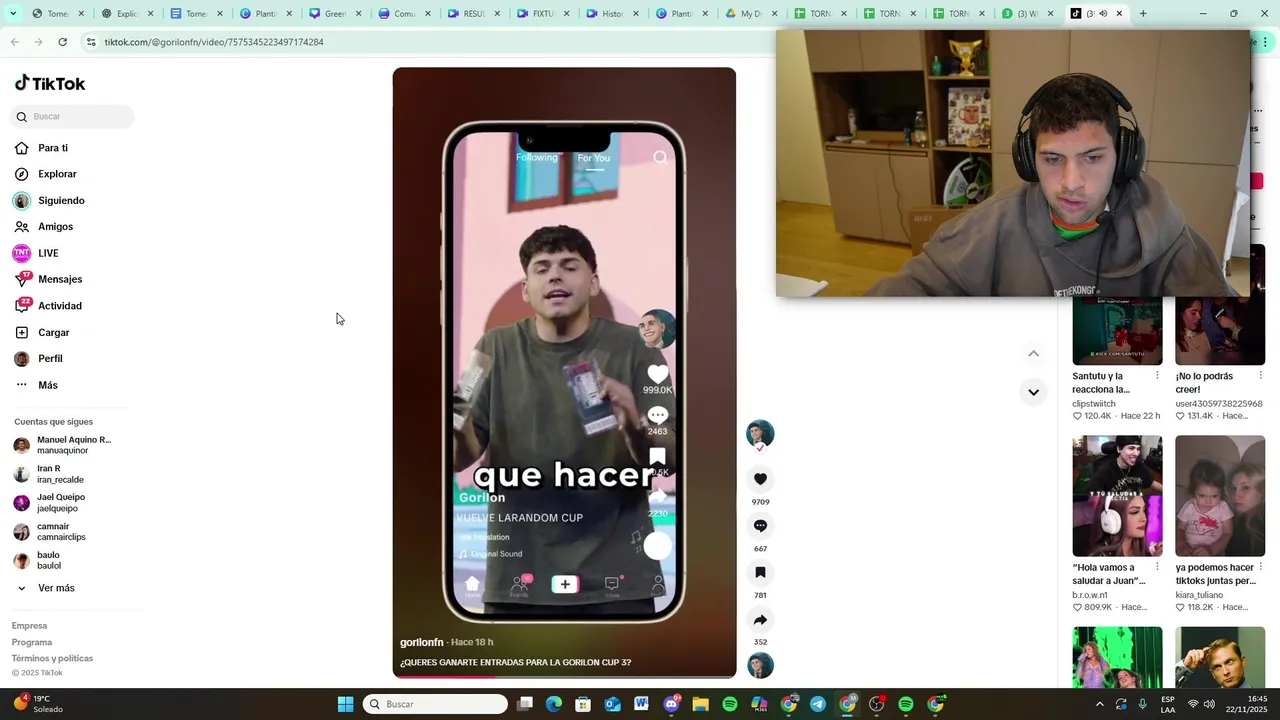Open options for the Santutu video

[1157, 375]
